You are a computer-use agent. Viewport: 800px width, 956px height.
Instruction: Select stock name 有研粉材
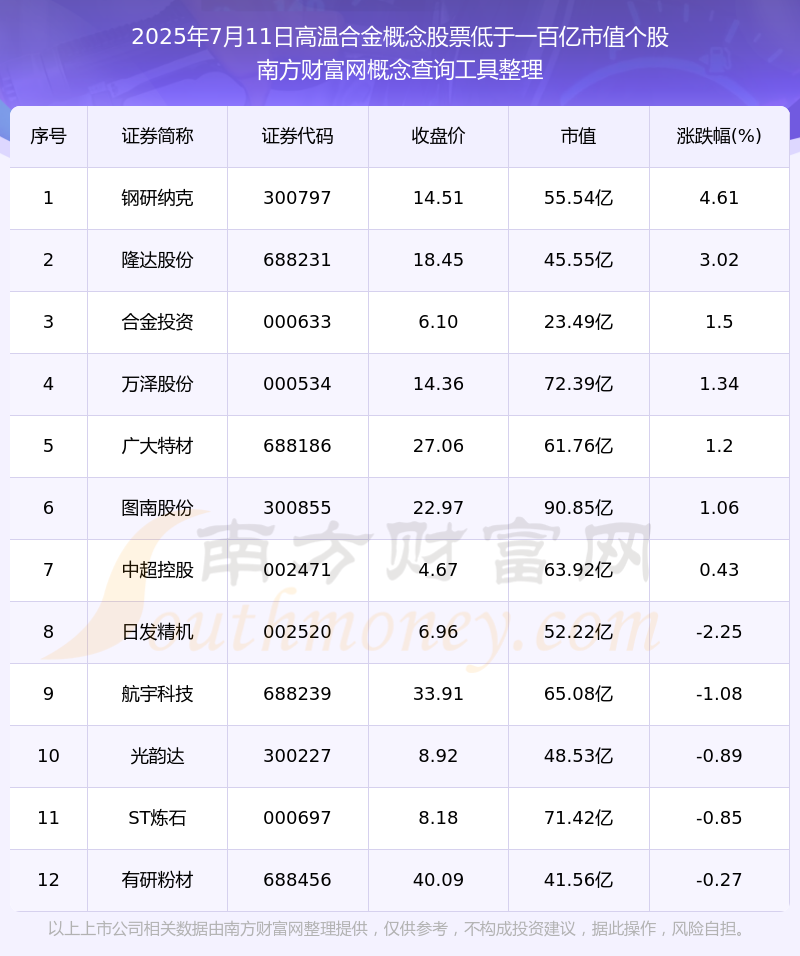(x=157, y=880)
